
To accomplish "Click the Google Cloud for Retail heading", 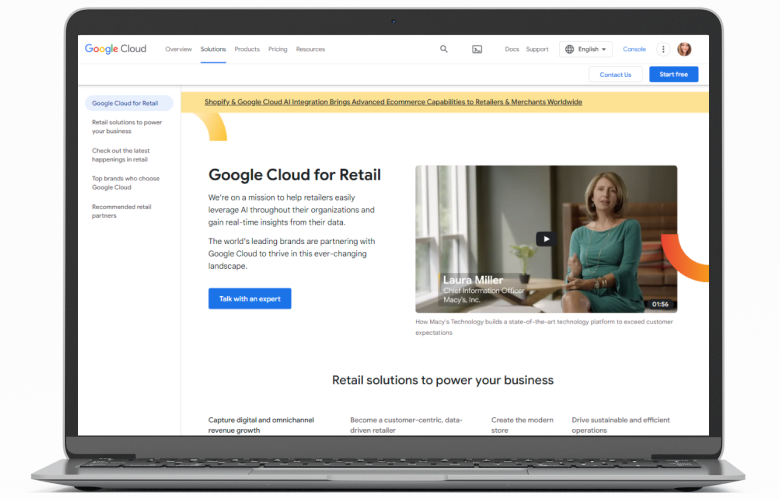I will (x=294, y=175).
